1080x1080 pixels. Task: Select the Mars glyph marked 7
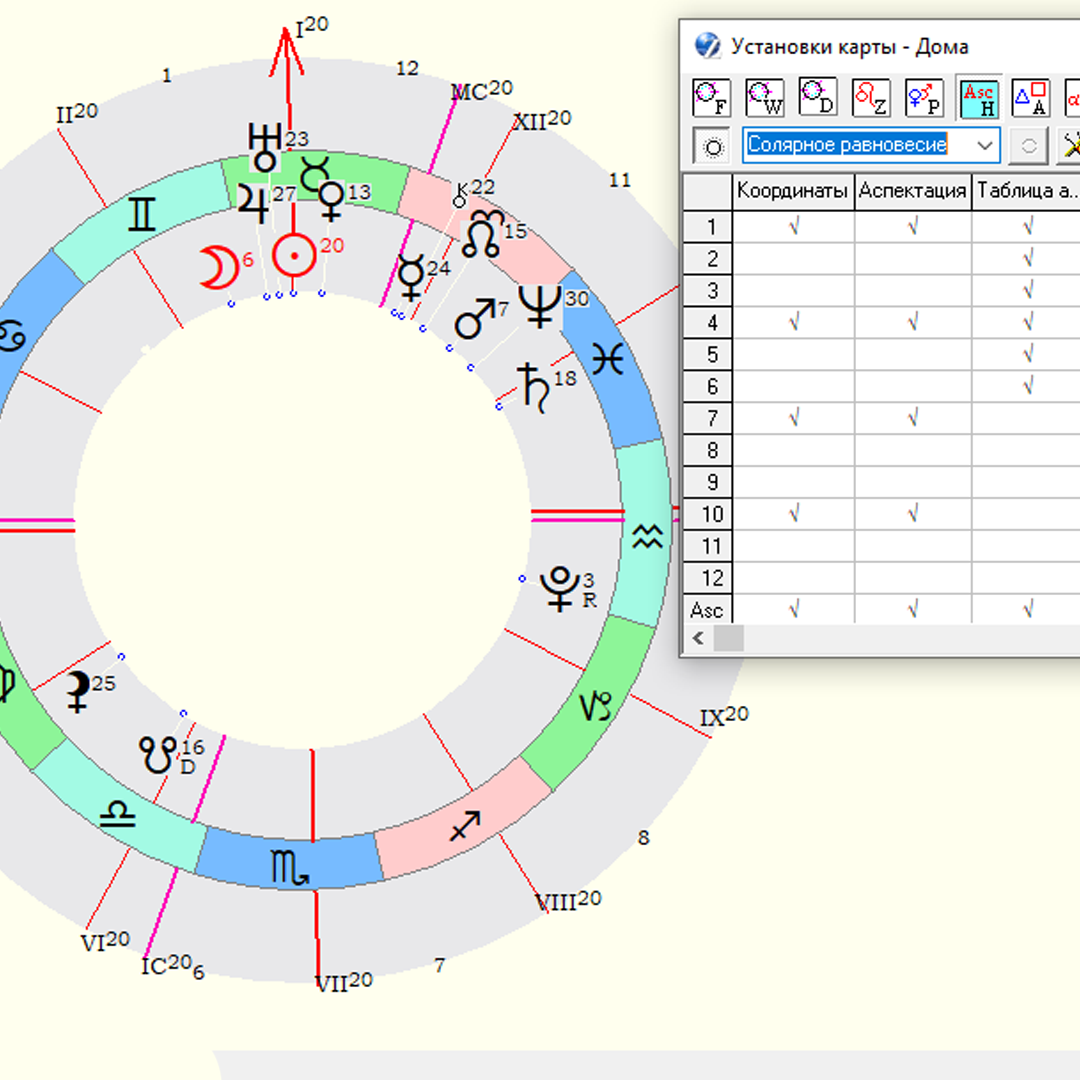(x=475, y=319)
